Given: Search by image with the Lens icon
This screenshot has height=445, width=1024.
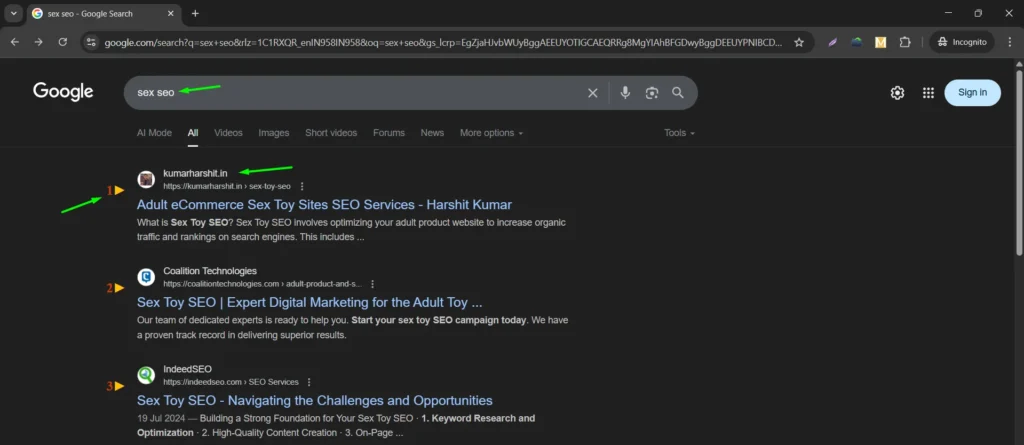Looking at the screenshot, I should coord(652,93).
